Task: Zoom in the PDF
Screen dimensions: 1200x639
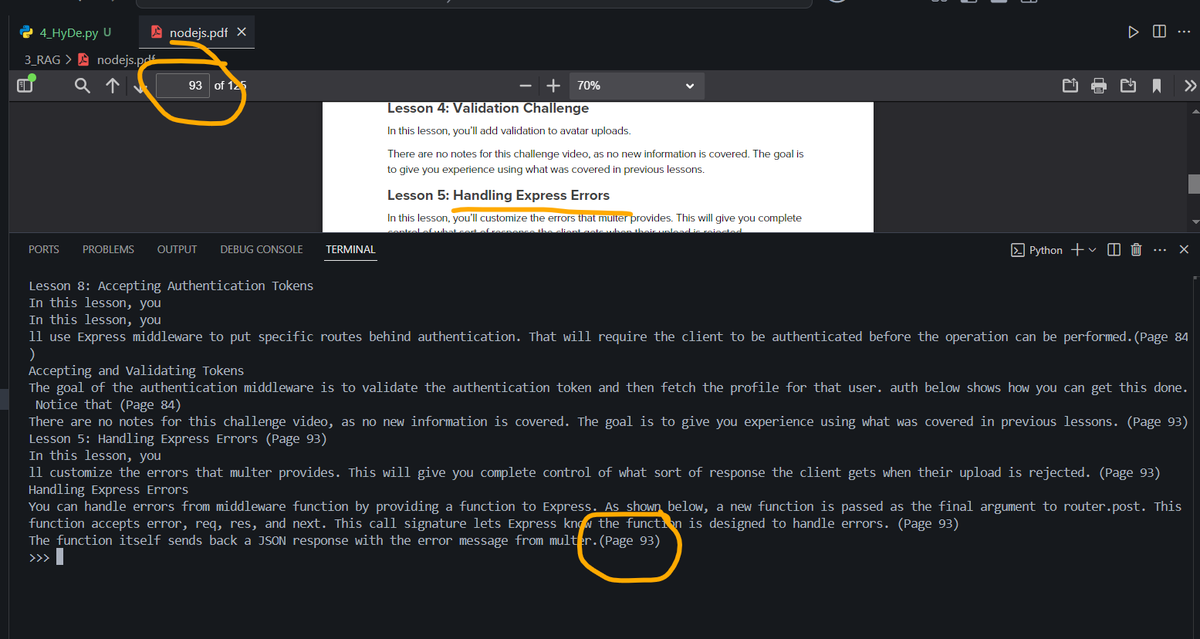Action: 551,86
